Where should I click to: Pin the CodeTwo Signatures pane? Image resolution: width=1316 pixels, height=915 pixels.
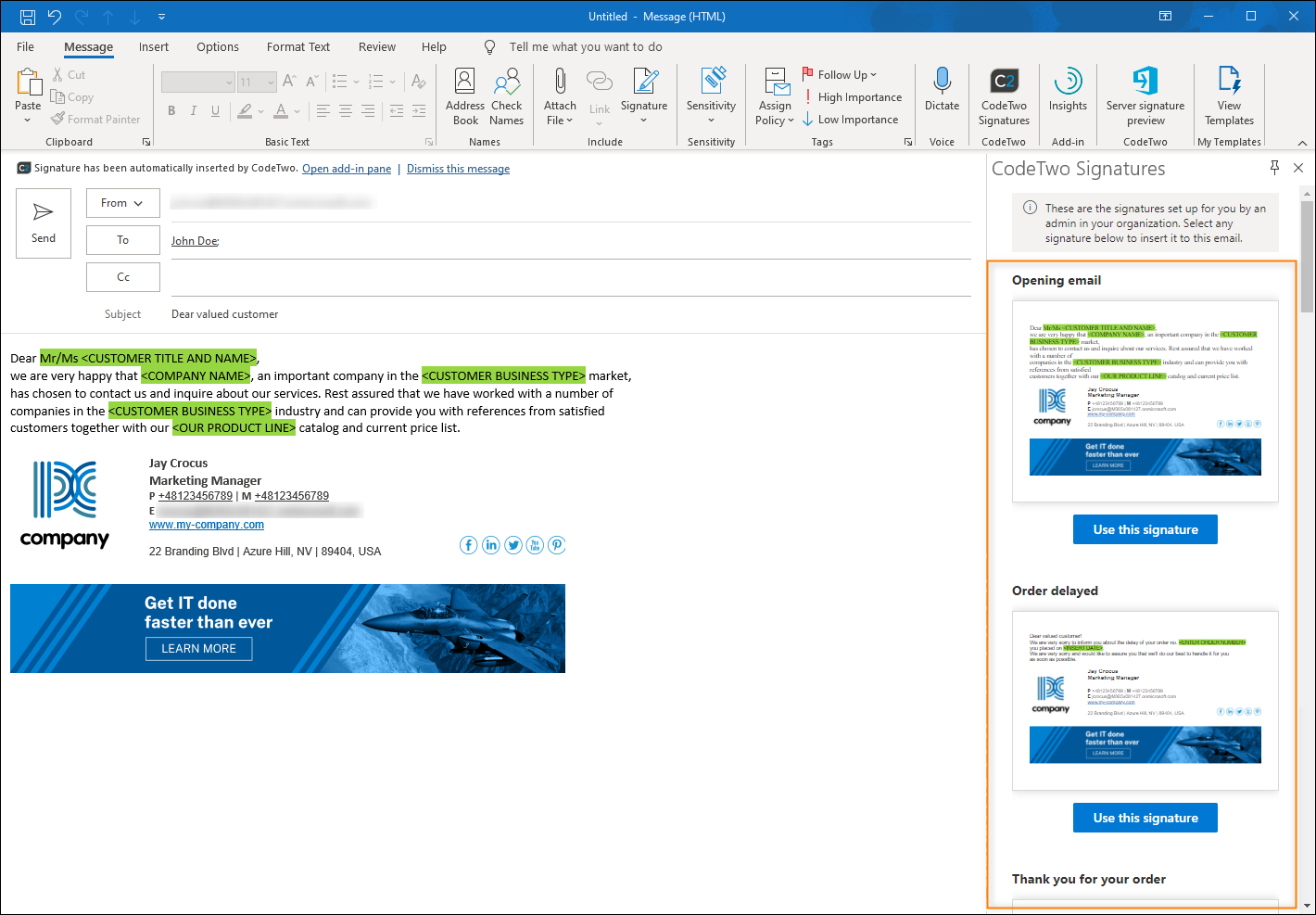pos(1274,168)
